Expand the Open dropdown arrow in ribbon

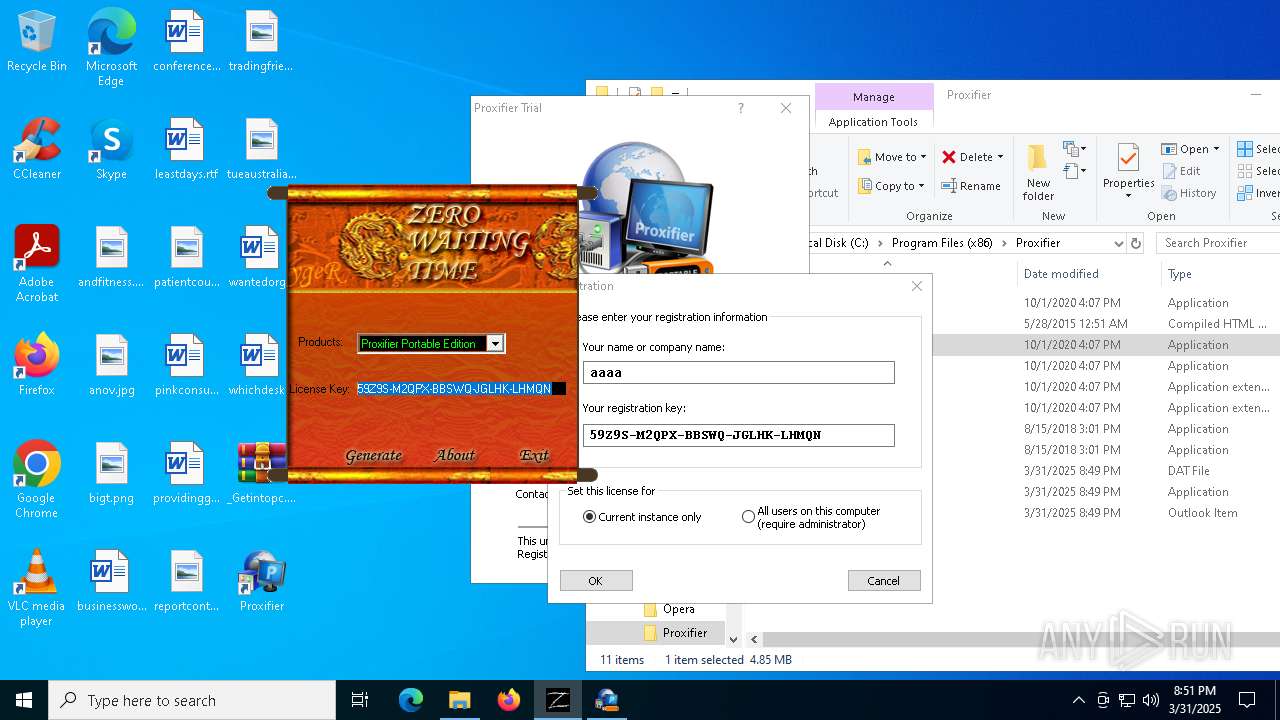point(1216,149)
